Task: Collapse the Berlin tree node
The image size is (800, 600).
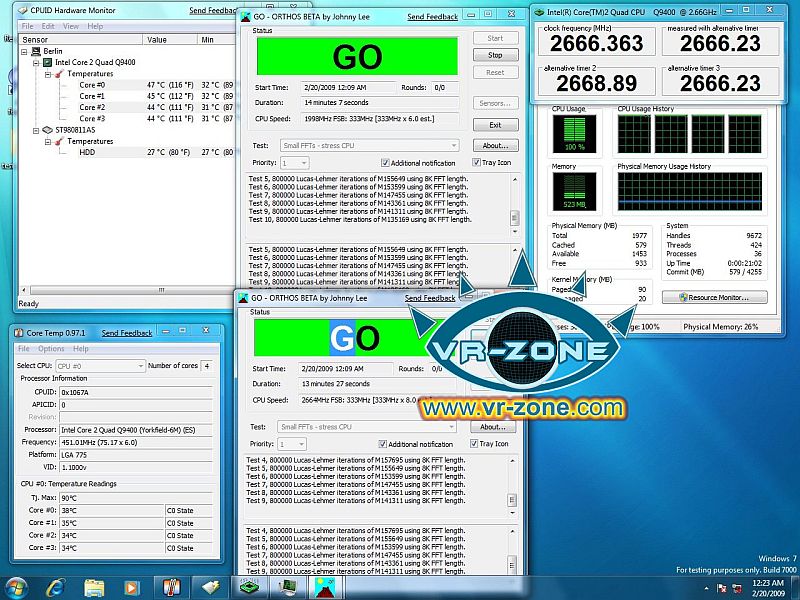Action: pos(24,49)
